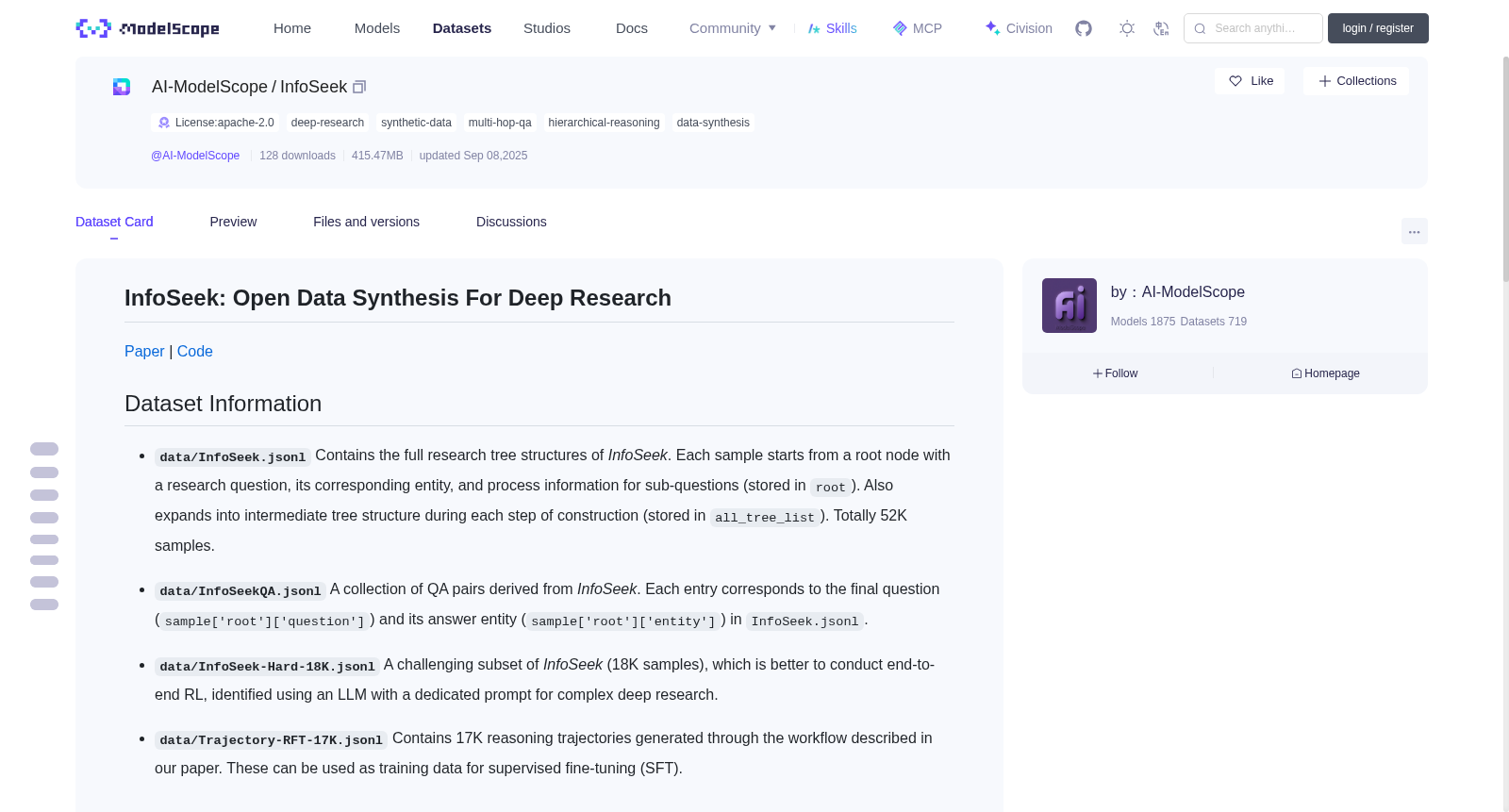The image size is (1509, 812).
Task: Click the @AI-ModelScope author link
Action: click(x=195, y=156)
